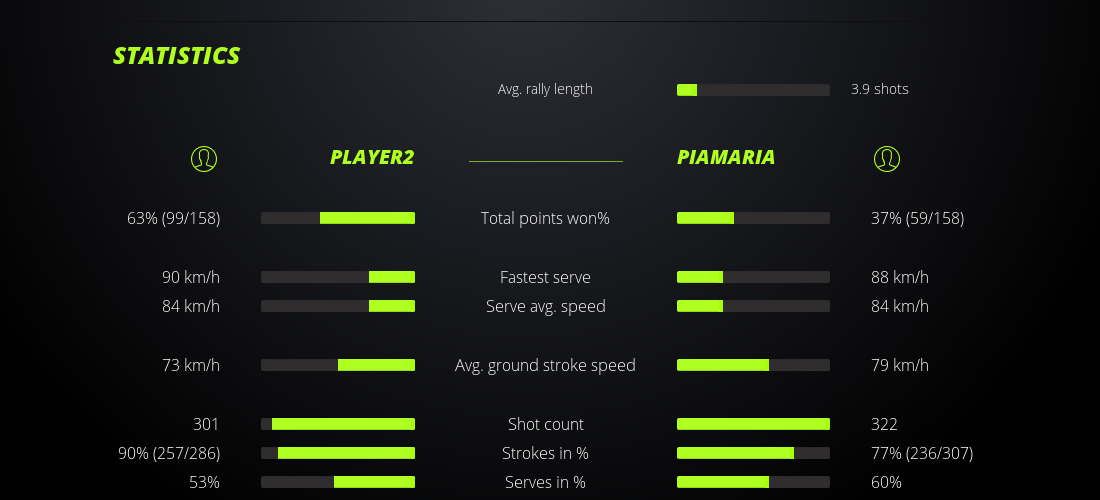The image size is (1100, 500).
Task: Click Piamaria's Shot count bar
Action: pyautogui.click(x=753, y=424)
